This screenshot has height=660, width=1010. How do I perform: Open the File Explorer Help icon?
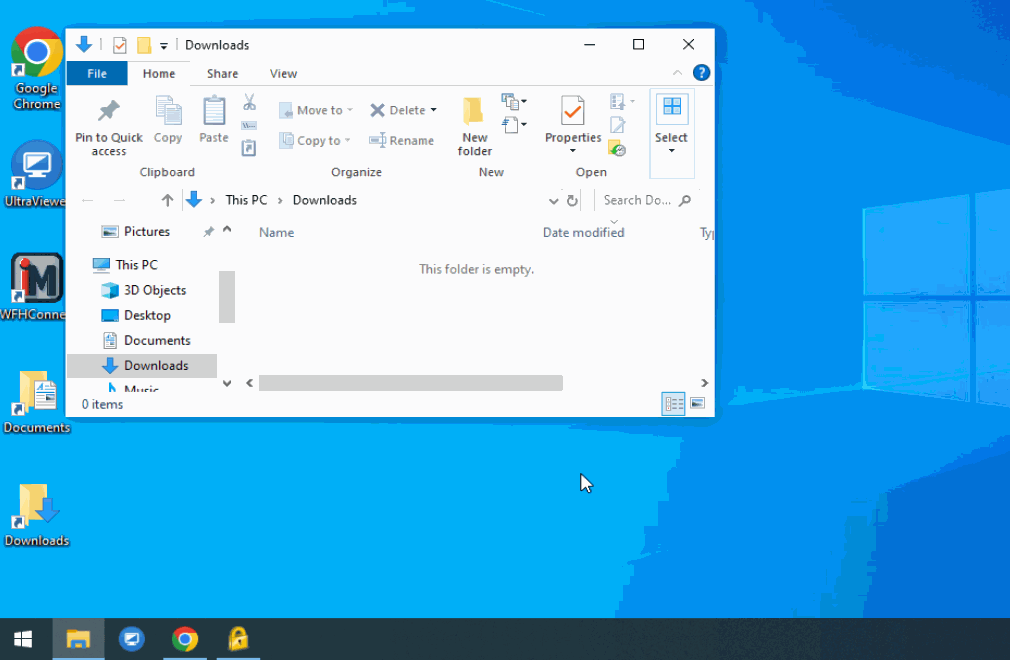pyautogui.click(x=701, y=73)
